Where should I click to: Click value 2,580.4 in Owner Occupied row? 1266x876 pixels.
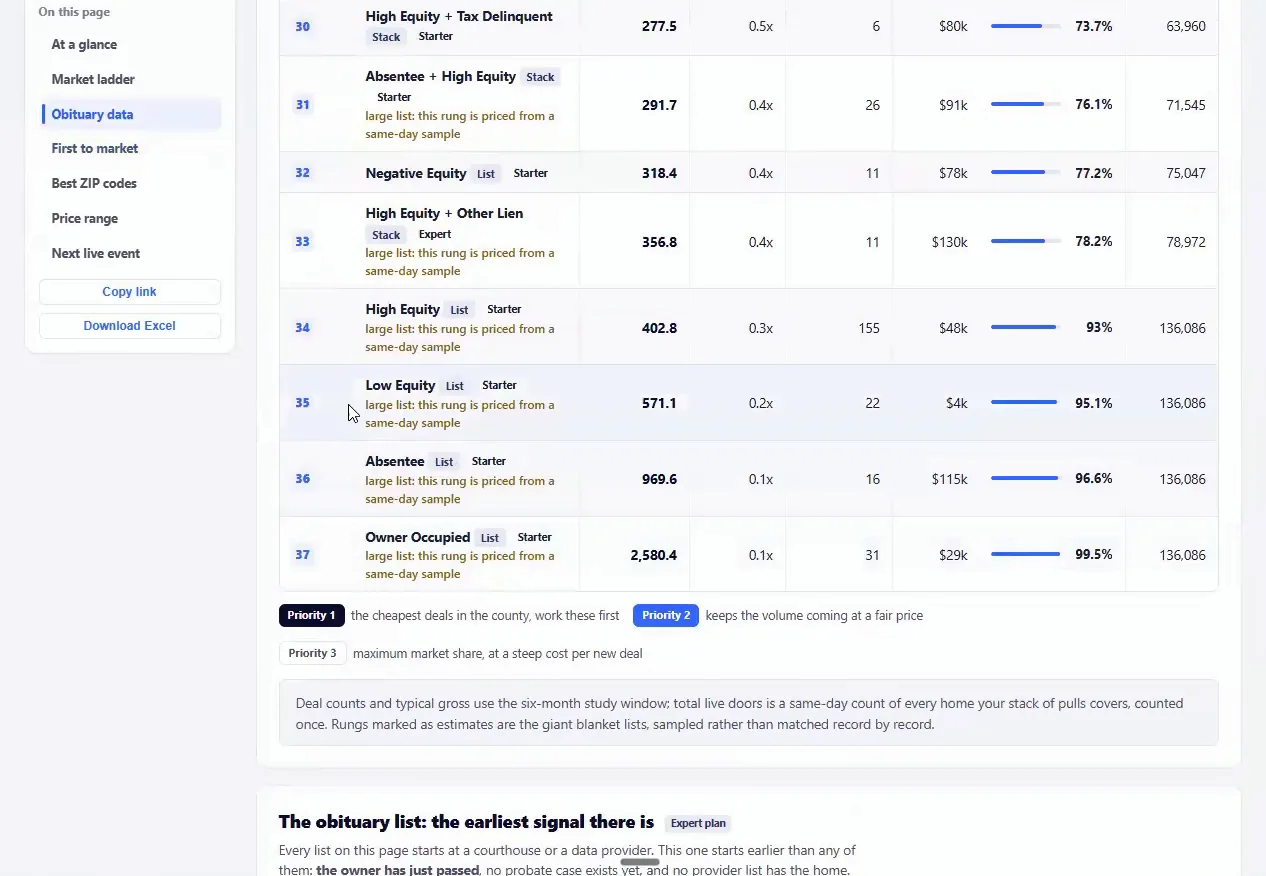point(654,555)
